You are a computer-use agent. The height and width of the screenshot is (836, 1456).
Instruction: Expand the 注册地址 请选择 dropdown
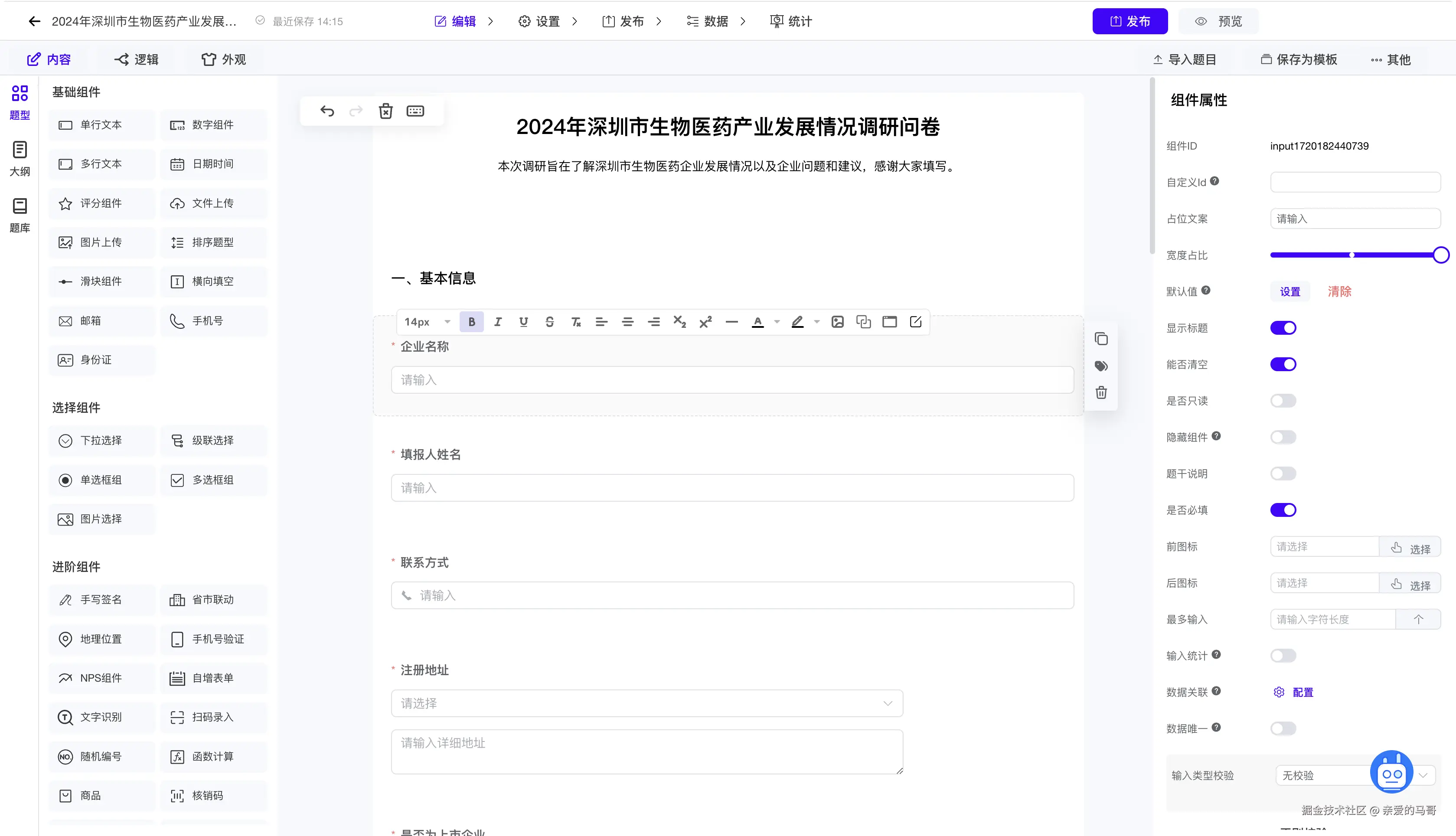click(647, 703)
